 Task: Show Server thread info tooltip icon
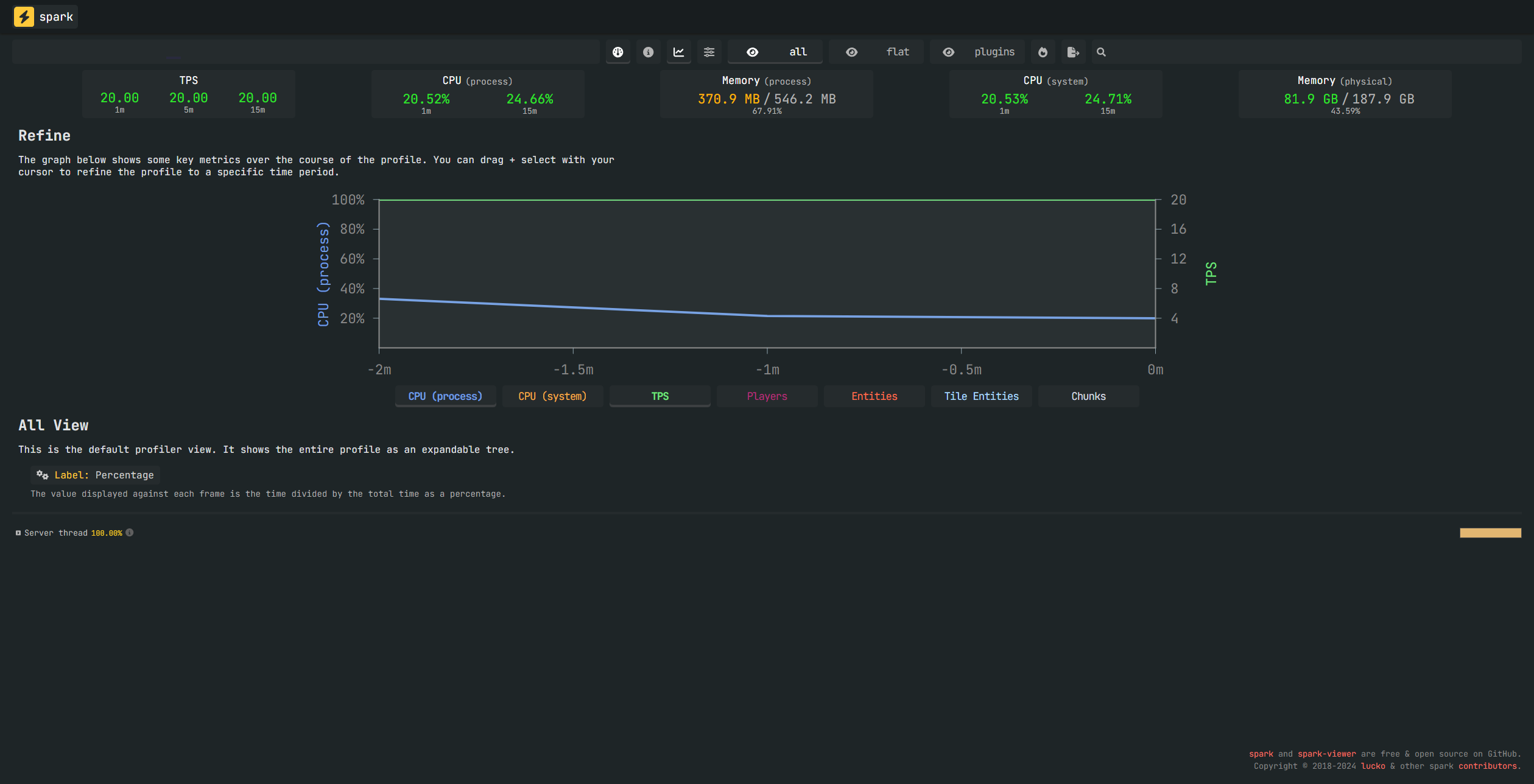coord(130,533)
